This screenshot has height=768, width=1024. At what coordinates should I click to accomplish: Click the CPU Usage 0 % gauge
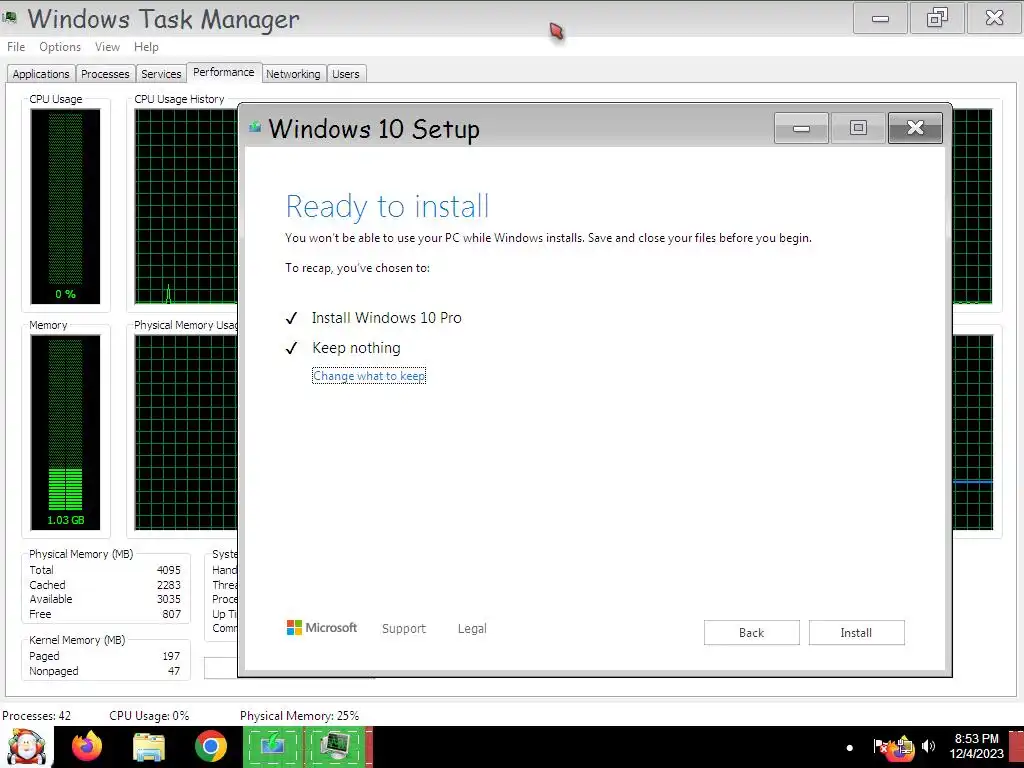[65, 206]
